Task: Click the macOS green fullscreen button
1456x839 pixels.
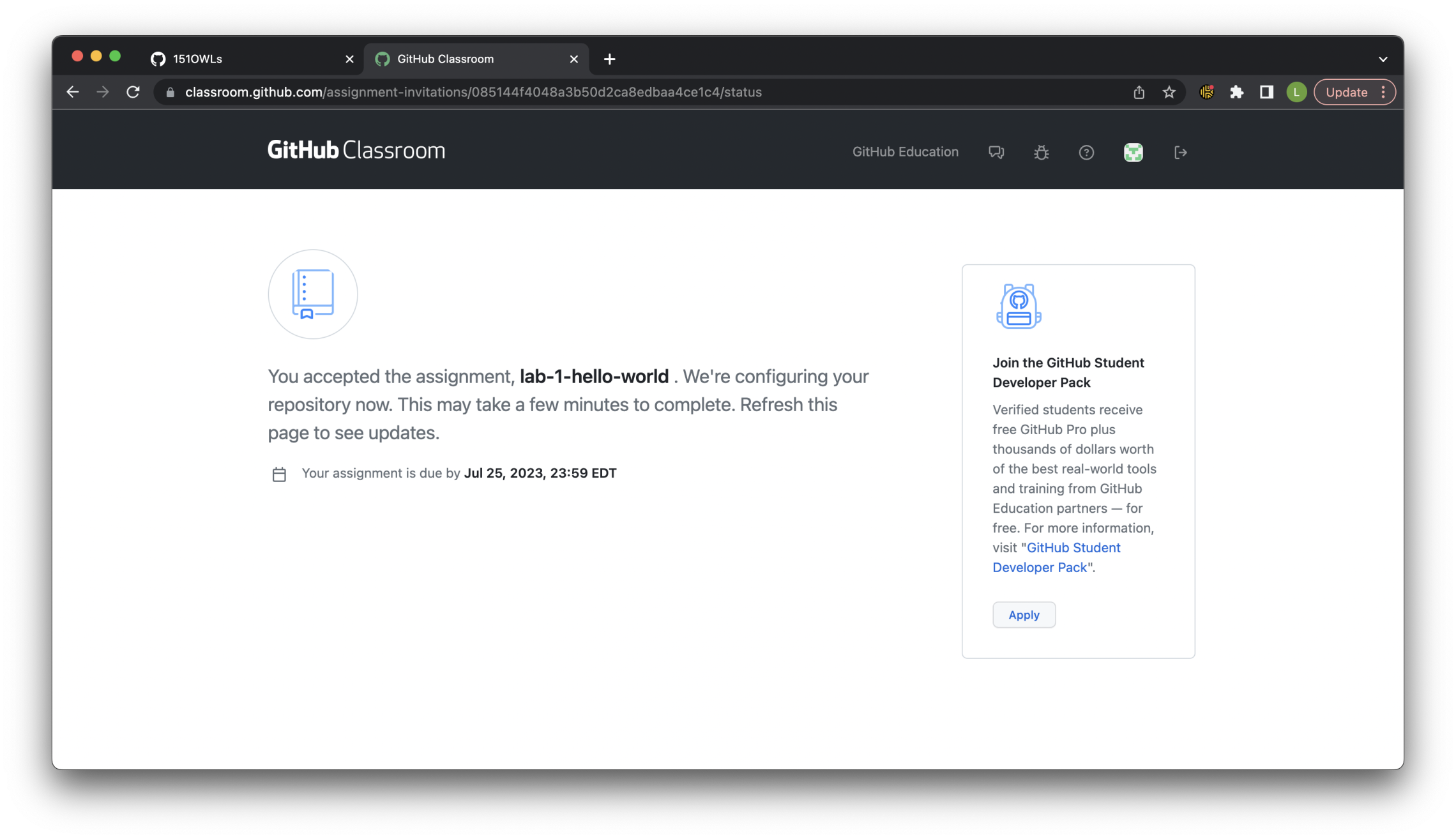Action: (115, 56)
